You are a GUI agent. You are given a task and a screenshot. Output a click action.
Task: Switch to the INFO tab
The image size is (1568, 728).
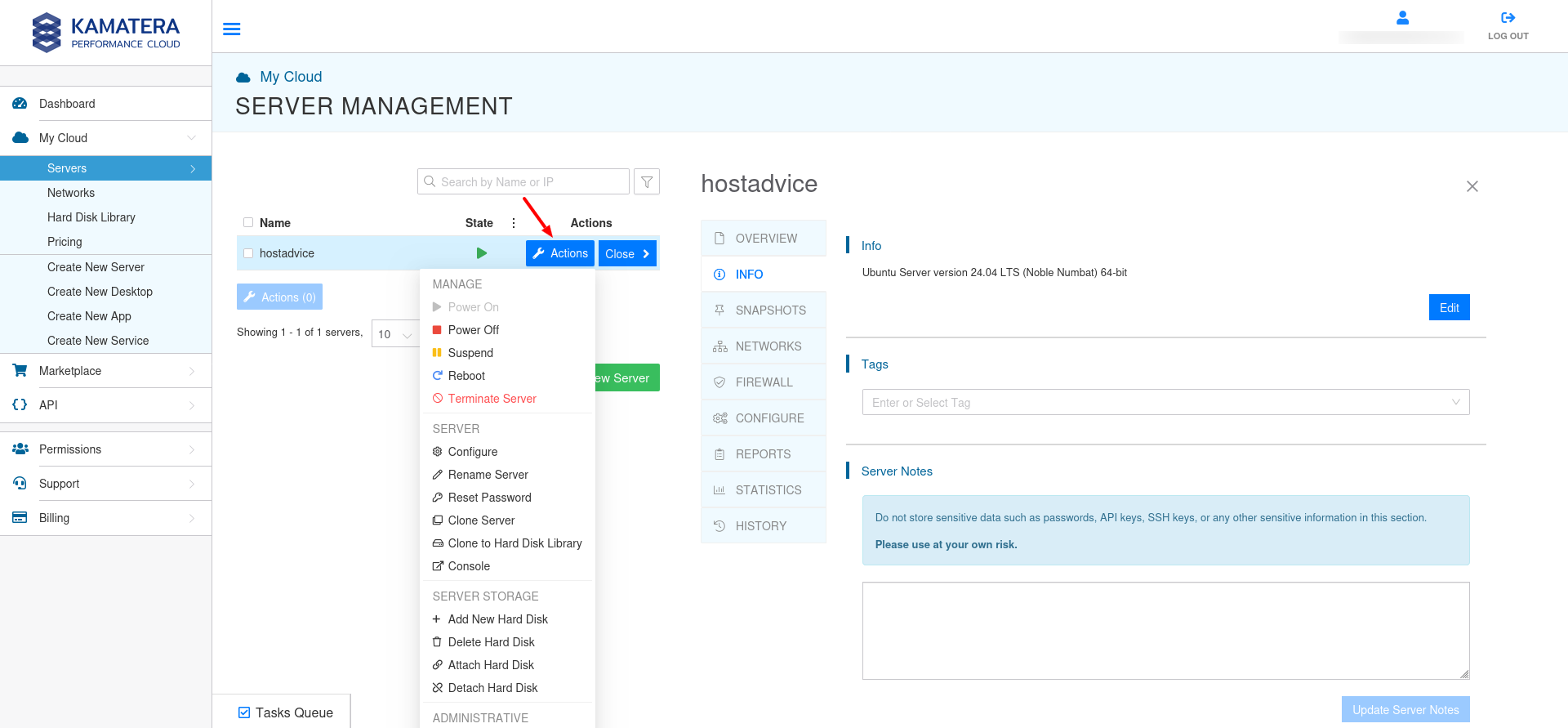pos(764,275)
